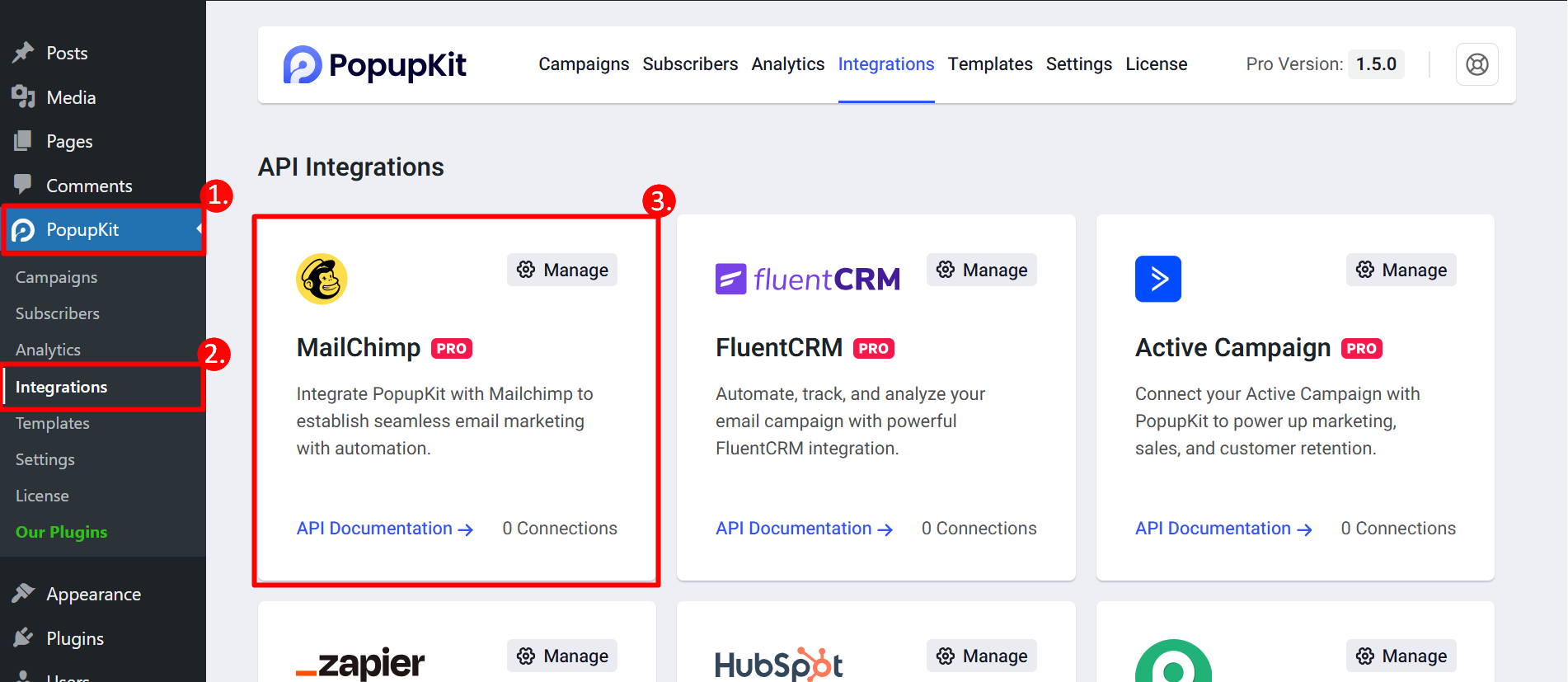Click the Posts pin icon in sidebar
The image size is (1568, 682).
(x=23, y=53)
